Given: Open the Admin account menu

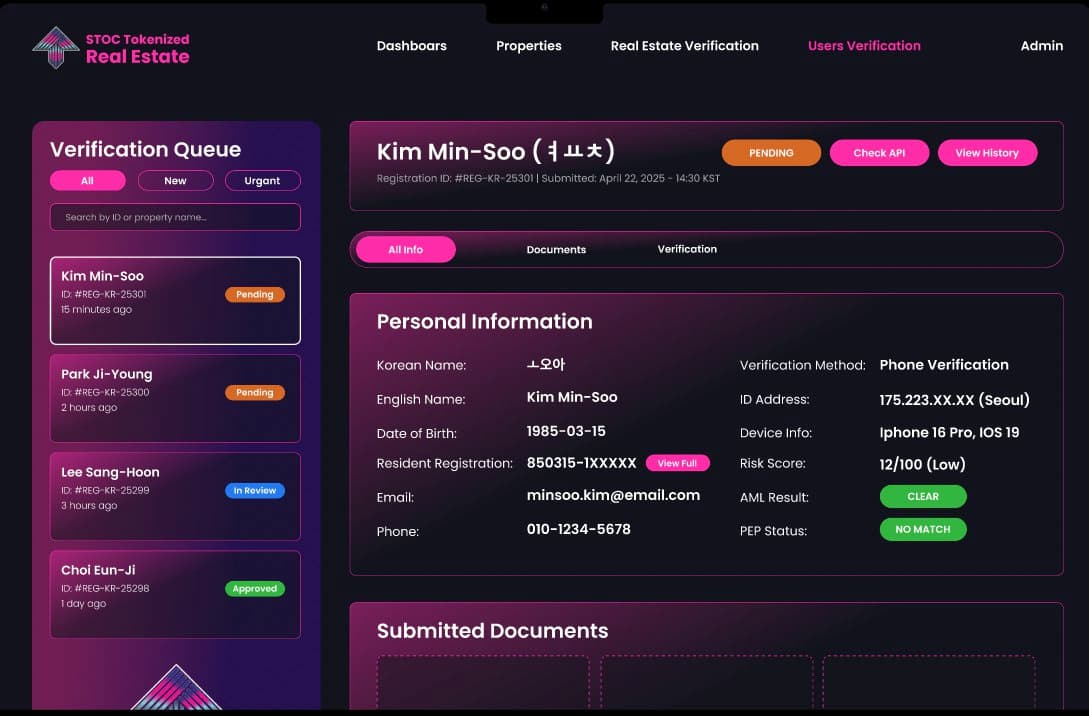Looking at the screenshot, I should (1041, 46).
